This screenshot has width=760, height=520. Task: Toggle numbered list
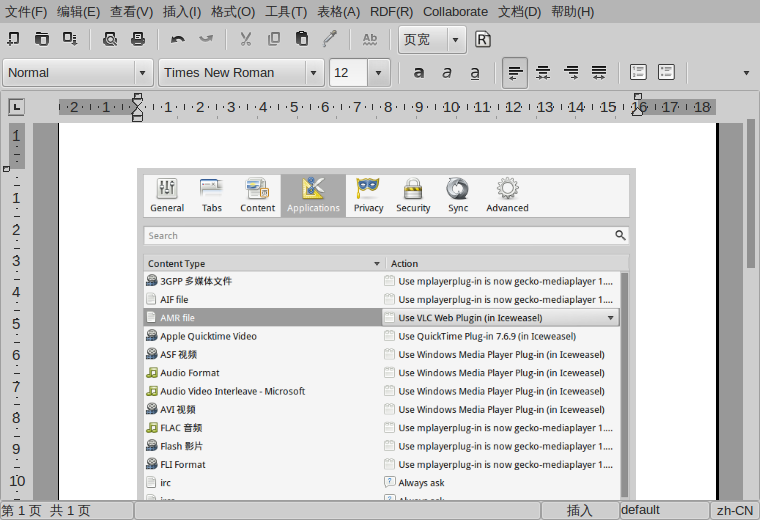pos(638,73)
